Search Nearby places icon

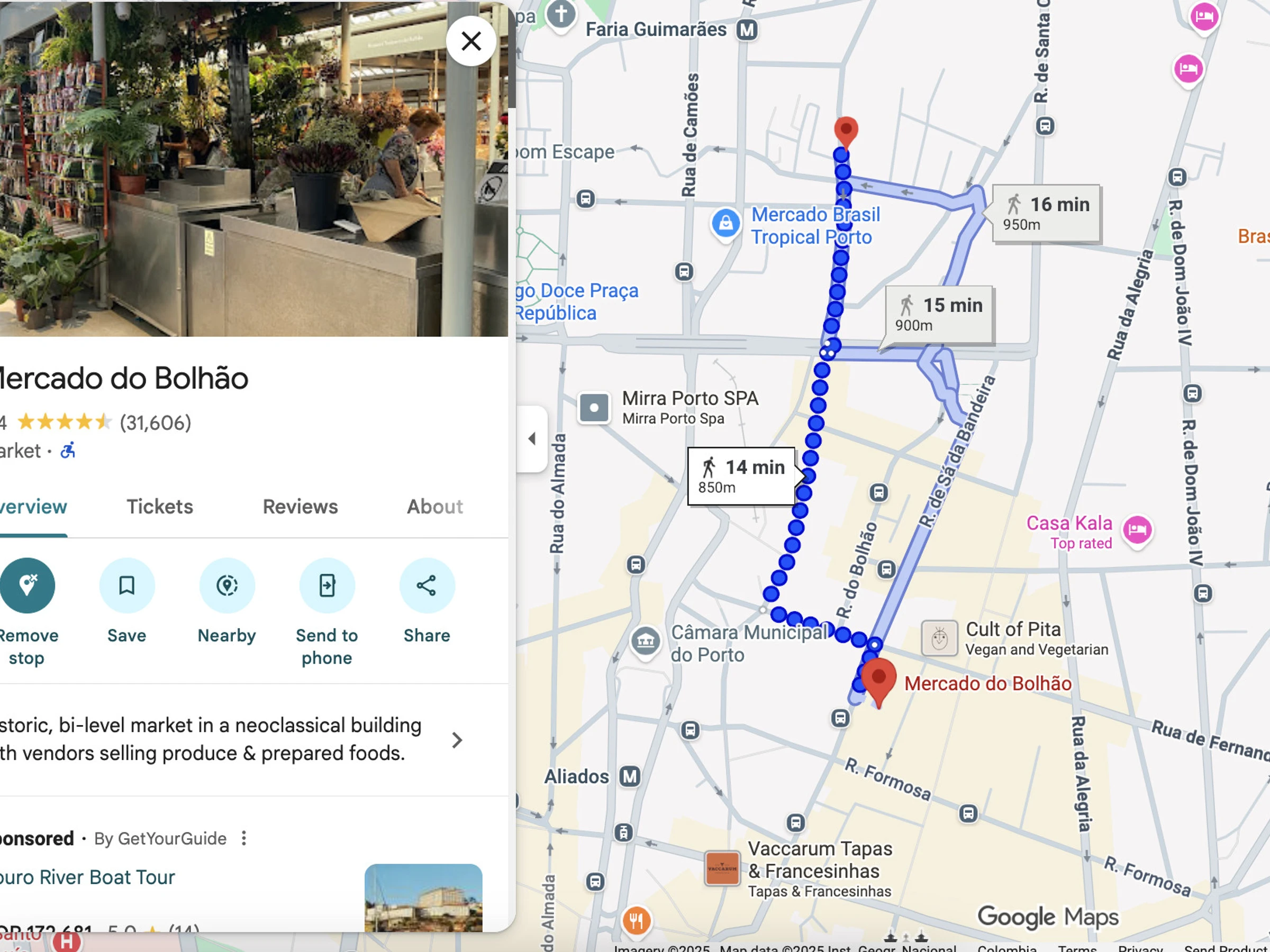tap(227, 585)
